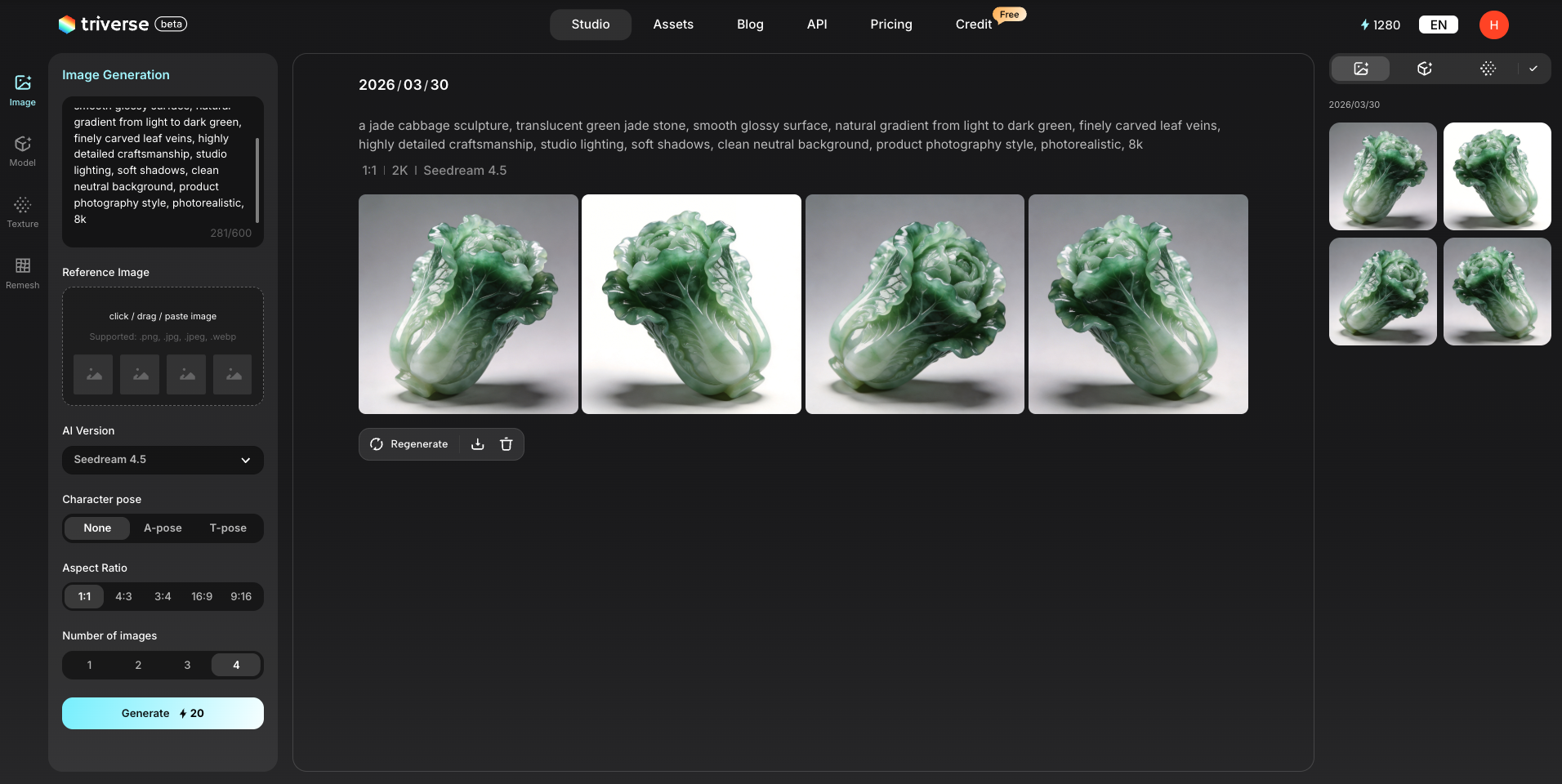
Task: Expand the Seedream 4.5 AI Version dropdown
Action: click(x=163, y=460)
